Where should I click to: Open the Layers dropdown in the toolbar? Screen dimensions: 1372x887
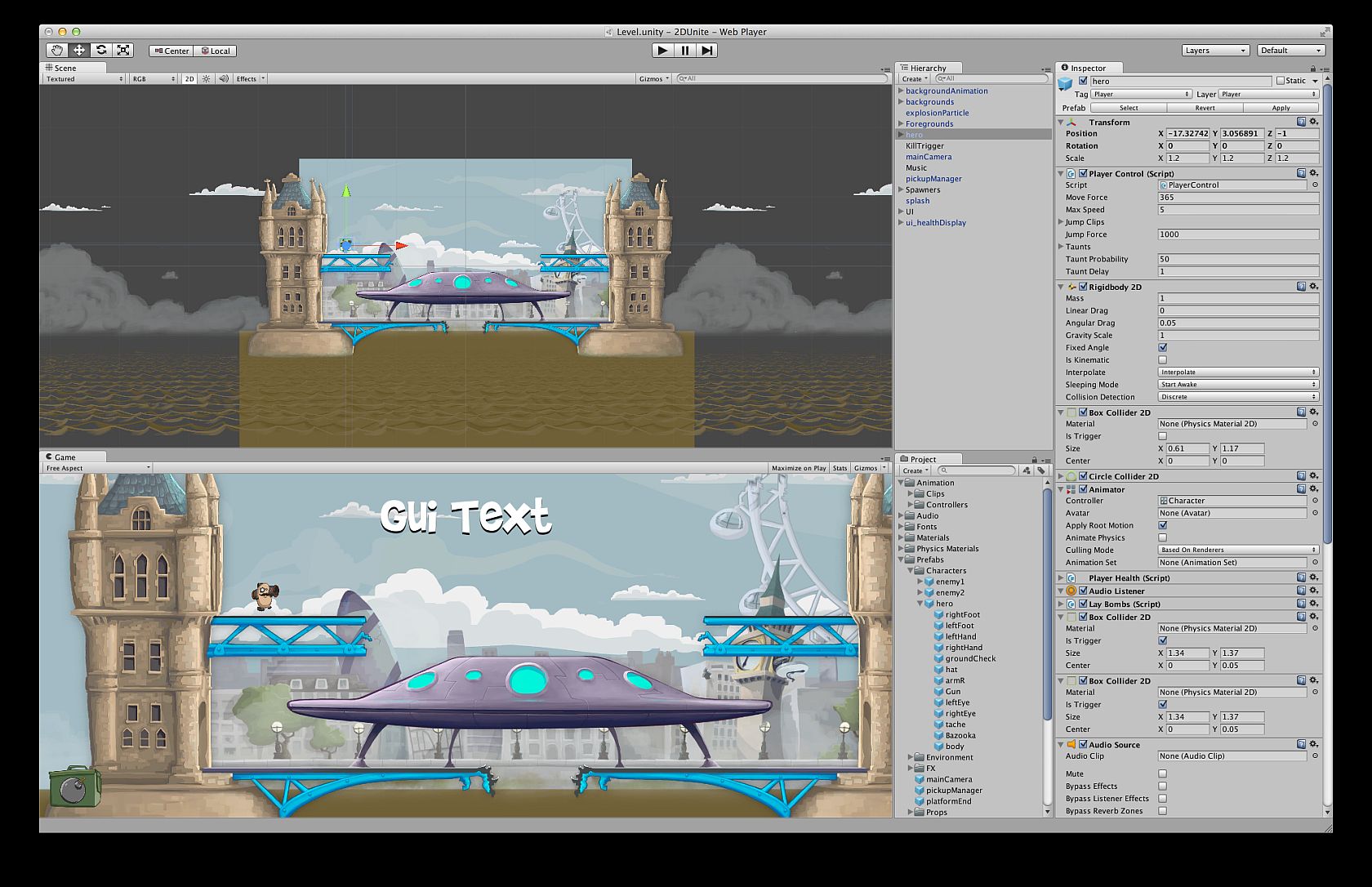(1215, 51)
